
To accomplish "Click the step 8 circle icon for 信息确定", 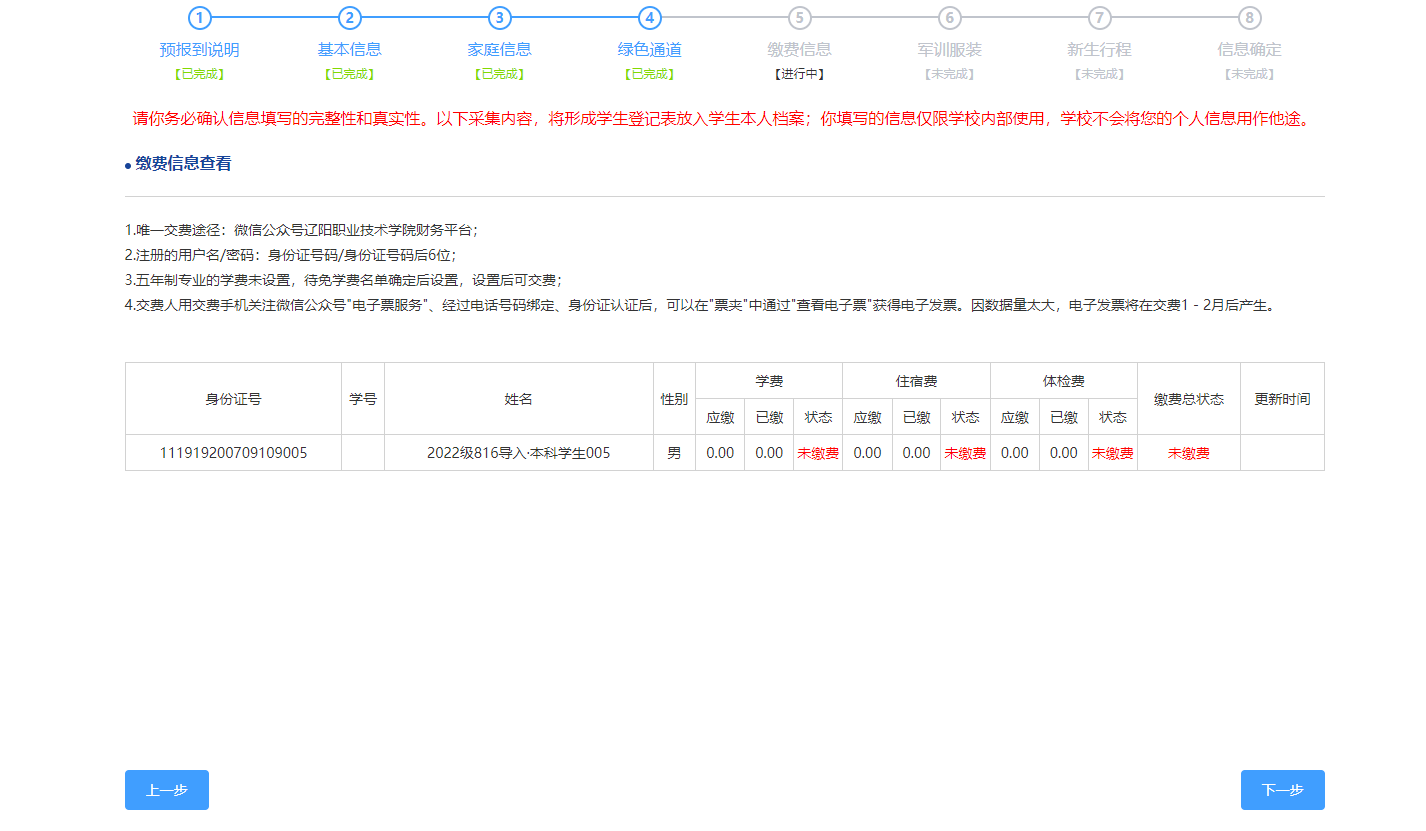I will pos(1250,18).
